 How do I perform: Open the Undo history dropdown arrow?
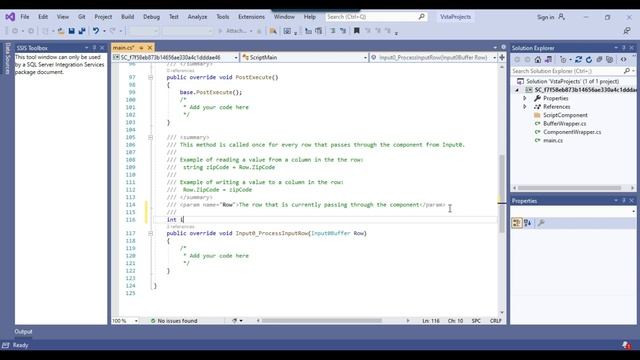[104, 31]
